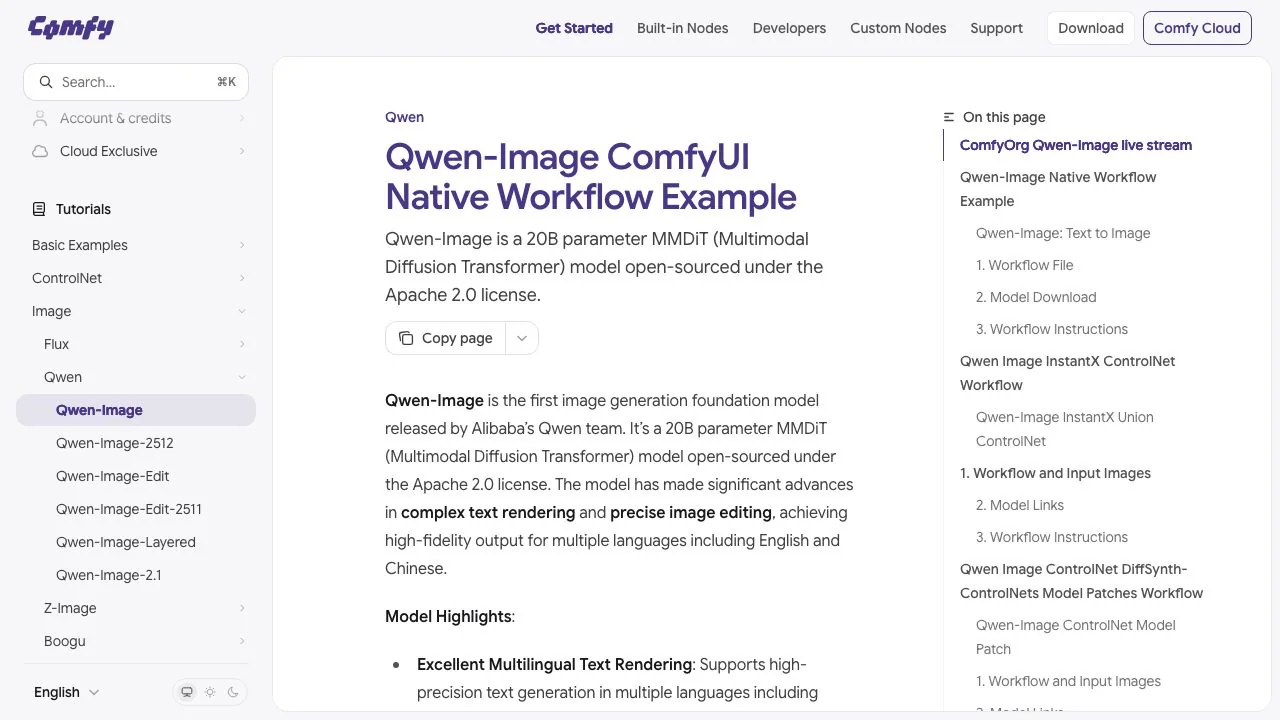
Task: Click the Comfy logo
Action: coord(71,28)
